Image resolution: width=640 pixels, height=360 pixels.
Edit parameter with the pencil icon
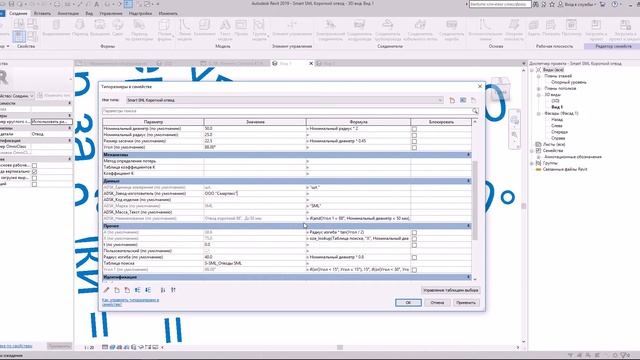[107, 290]
